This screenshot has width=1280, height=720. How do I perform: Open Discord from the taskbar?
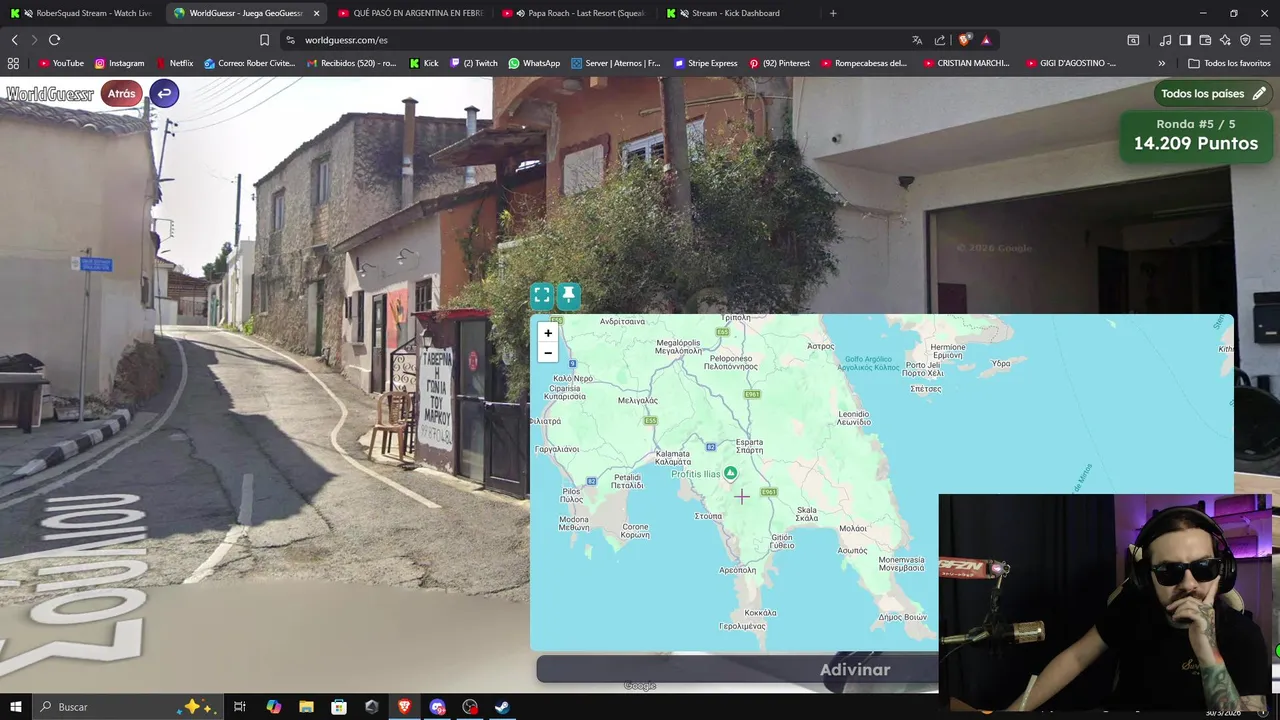[437, 707]
